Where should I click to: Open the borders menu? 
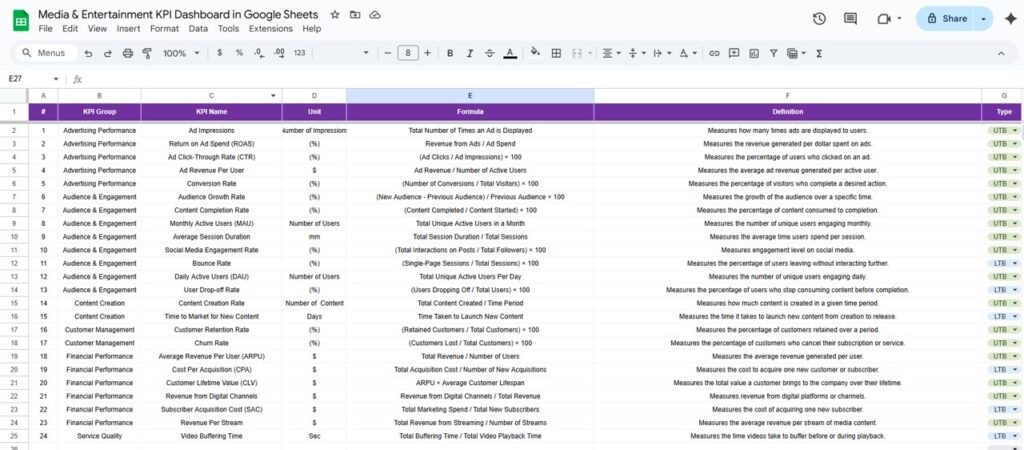coord(556,54)
